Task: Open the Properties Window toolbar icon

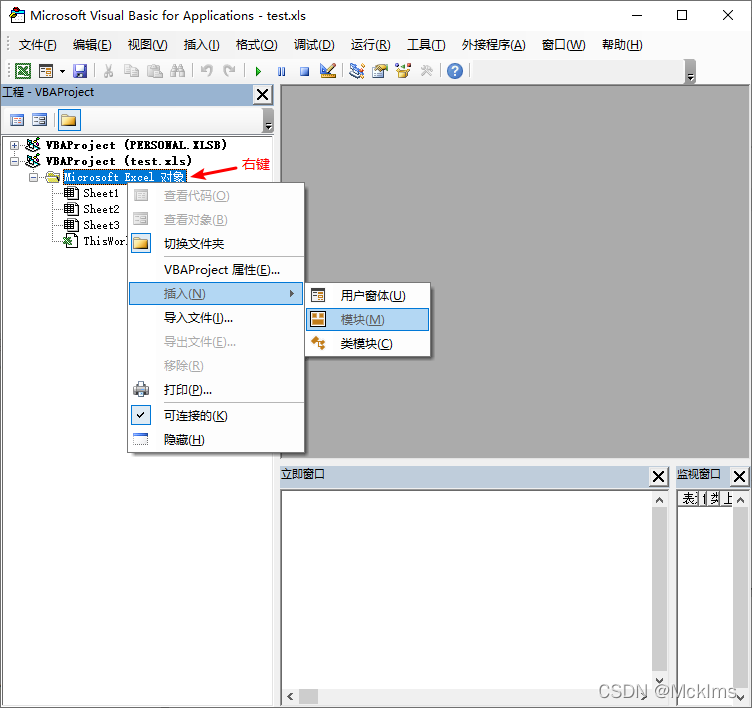Action: (x=380, y=71)
